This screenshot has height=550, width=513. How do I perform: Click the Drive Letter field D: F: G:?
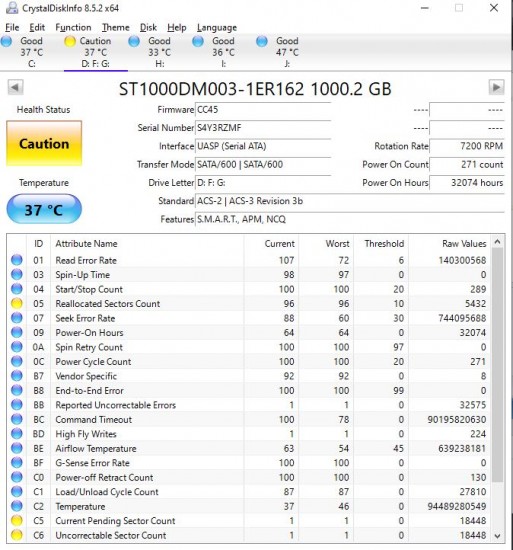[263, 183]
